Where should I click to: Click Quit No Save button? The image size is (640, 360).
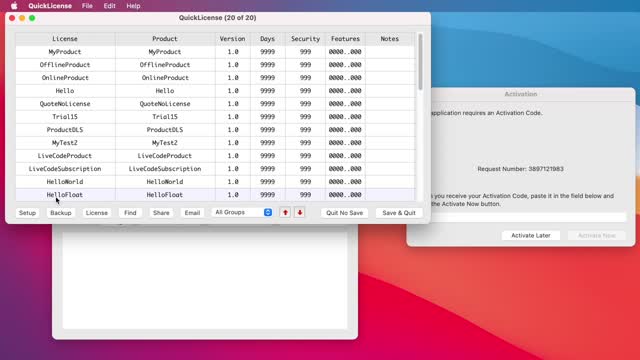(344, 213)
